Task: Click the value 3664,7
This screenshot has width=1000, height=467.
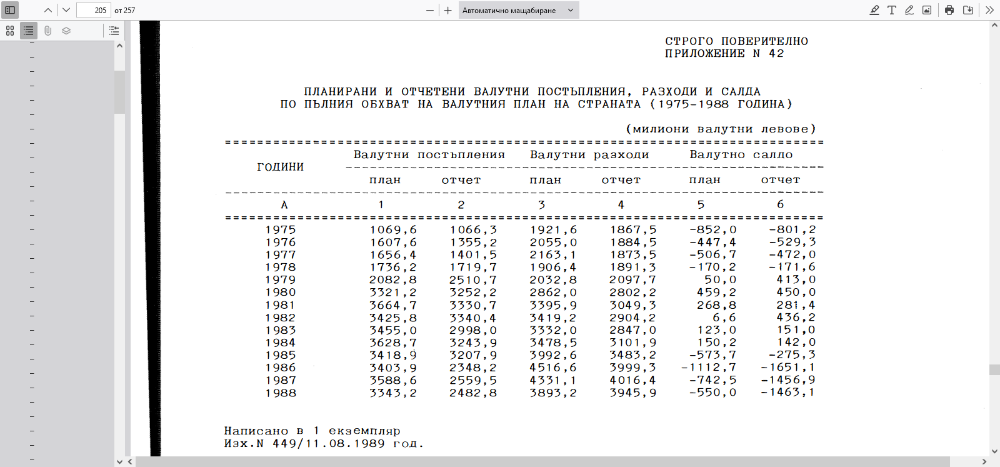Action: (x=393, y=305)
